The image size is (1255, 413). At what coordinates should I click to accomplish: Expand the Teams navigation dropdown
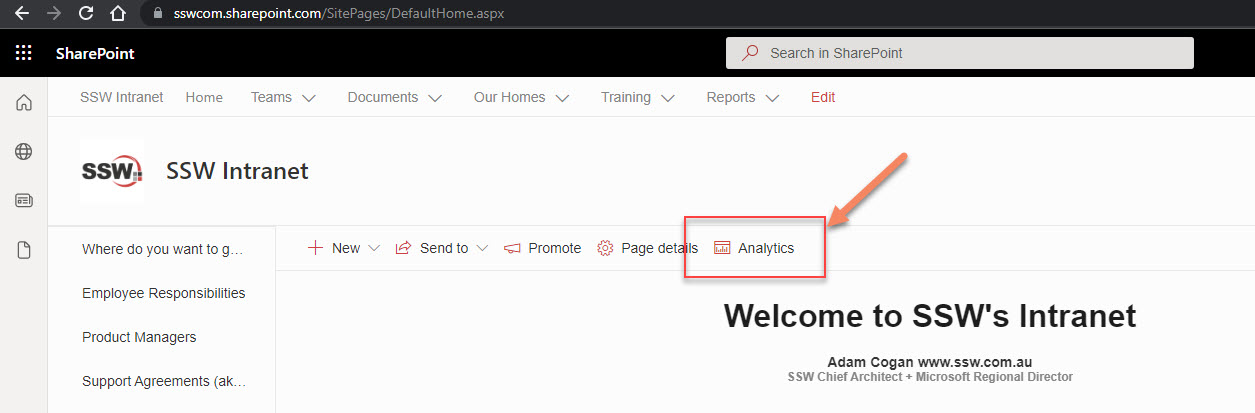pyautogui.click(x=283, y=97)
